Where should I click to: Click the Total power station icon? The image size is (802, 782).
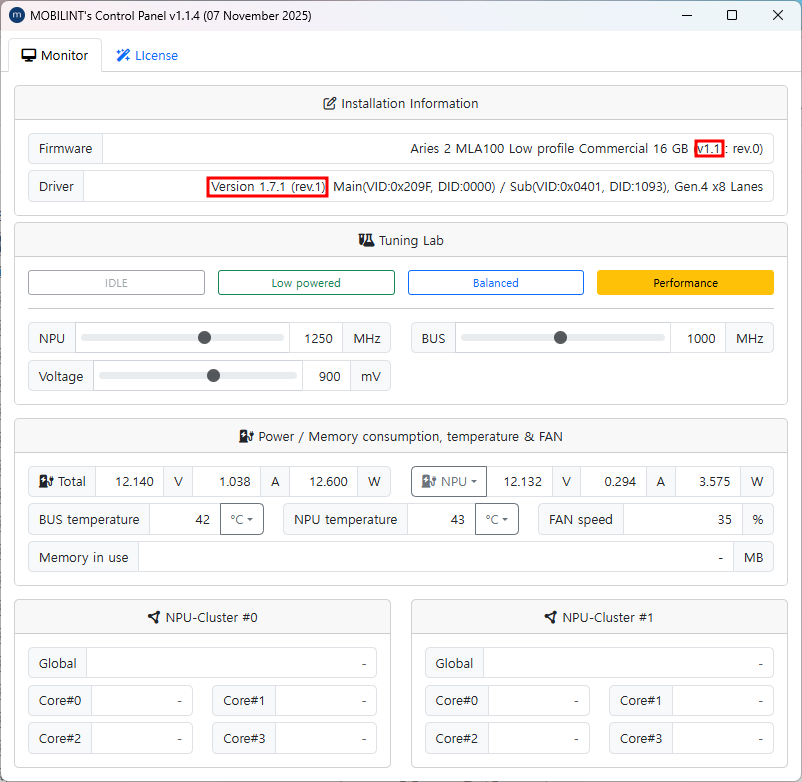[45, 482]
